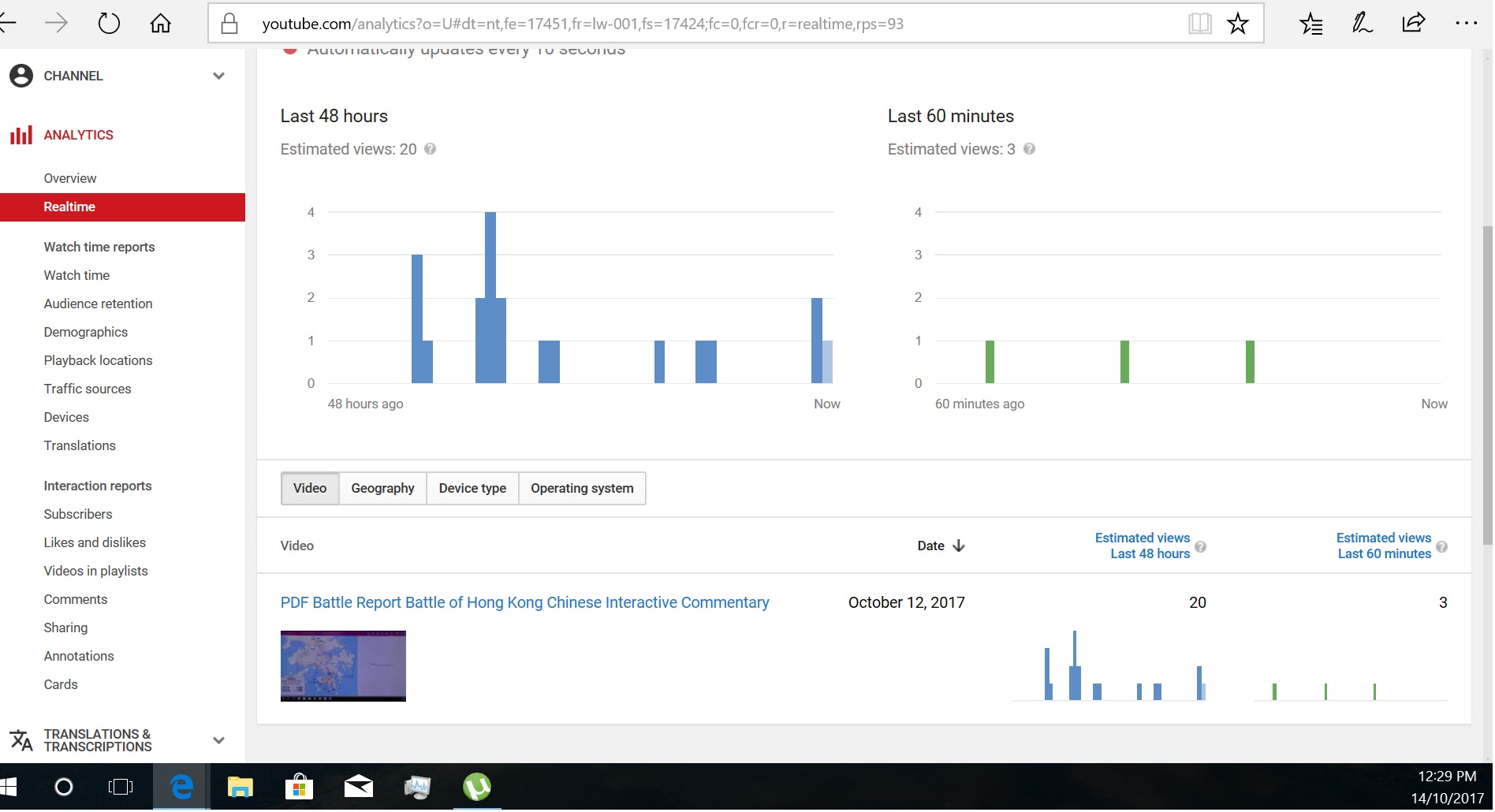Open the Traffic sources report
The height and width of the screenshot is (812, 1495).
(x=88, y=389)
